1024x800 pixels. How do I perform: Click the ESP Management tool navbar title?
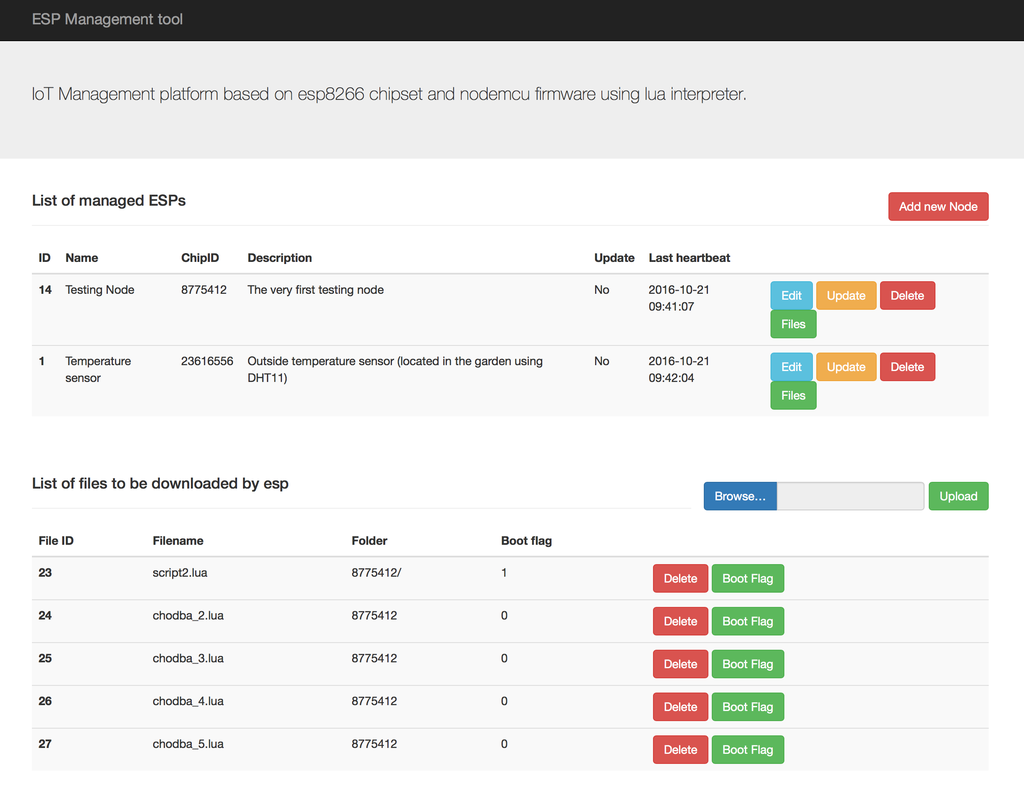[x=107, y=19]
